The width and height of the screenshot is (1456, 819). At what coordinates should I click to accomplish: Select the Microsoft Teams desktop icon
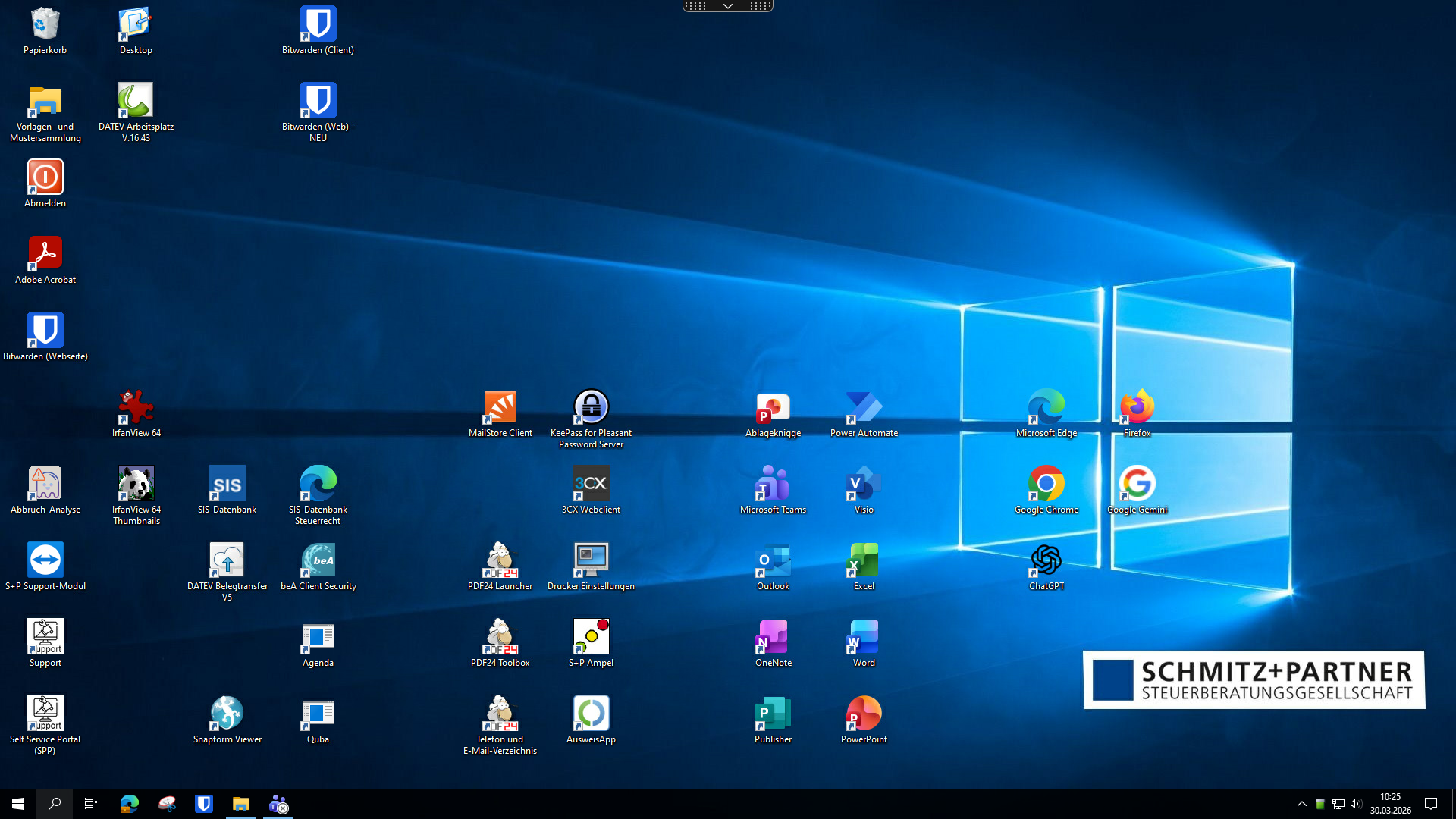[773, 485]
